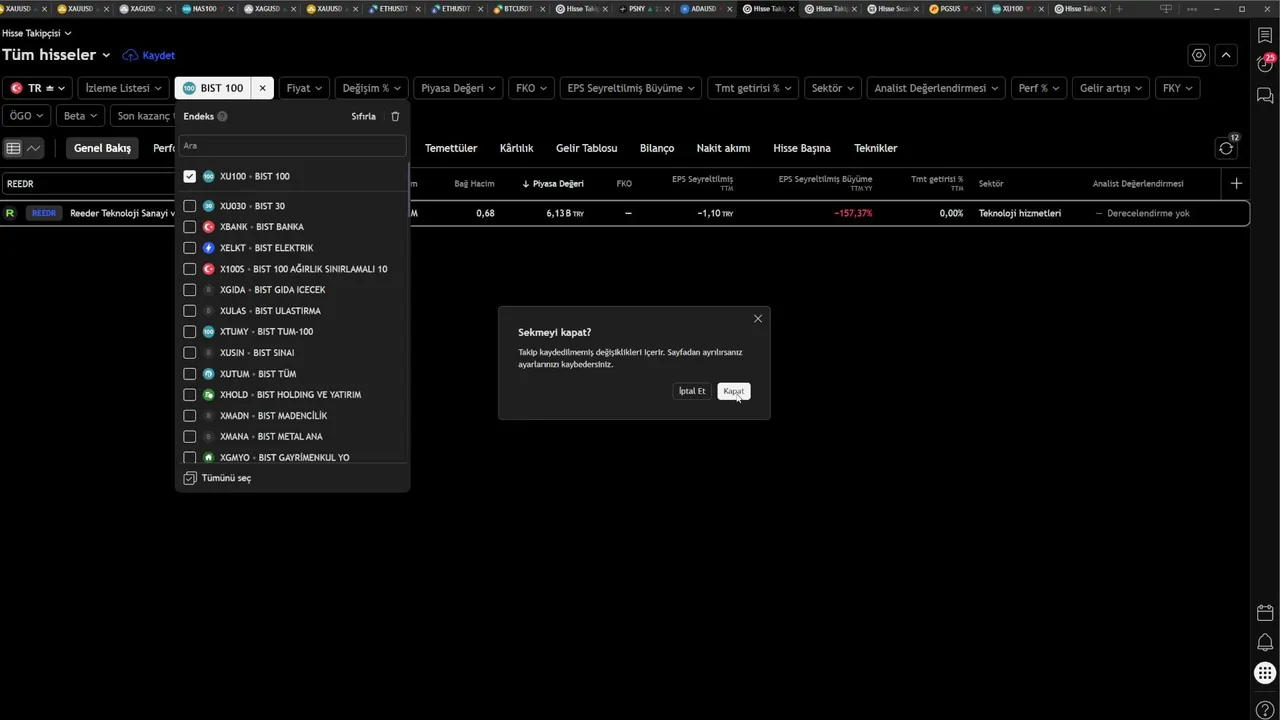This screenshot has height=720, width=1280.
Task: Open the watchlist icon in right sidebar
Action: [x=1265, y=35]
